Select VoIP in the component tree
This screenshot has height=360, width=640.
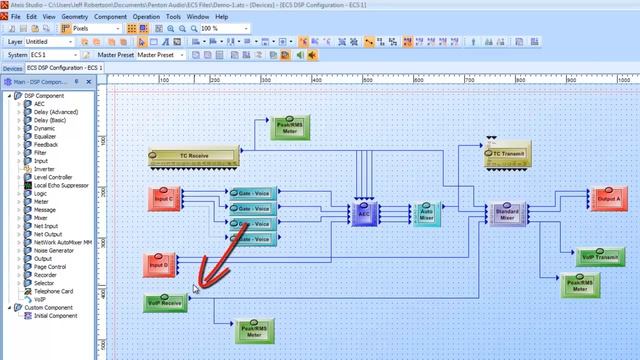pyautogui.click(x=39, y=300)
